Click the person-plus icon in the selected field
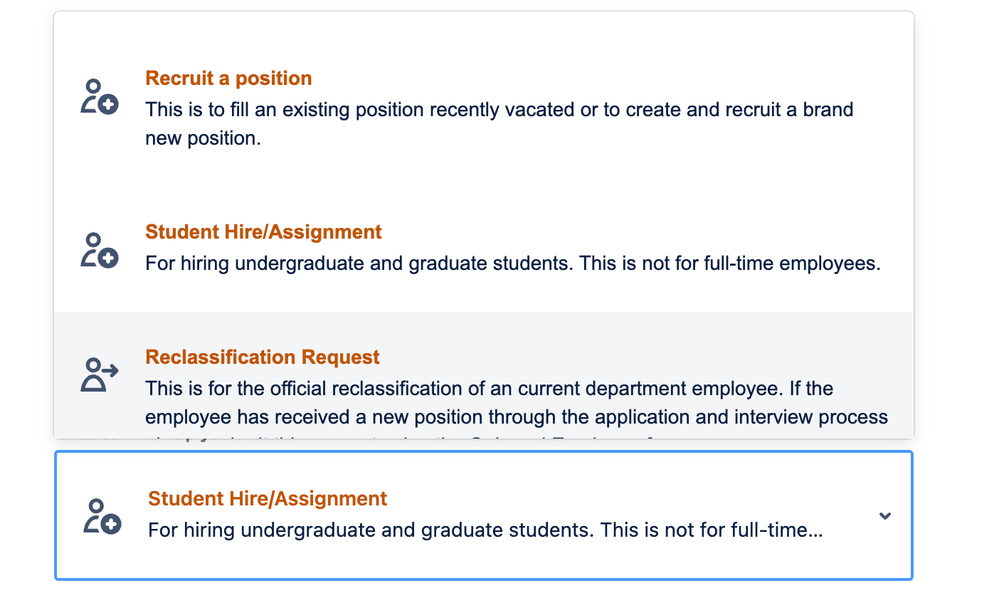The image size is (999, 611). click(x=102, y=516)
